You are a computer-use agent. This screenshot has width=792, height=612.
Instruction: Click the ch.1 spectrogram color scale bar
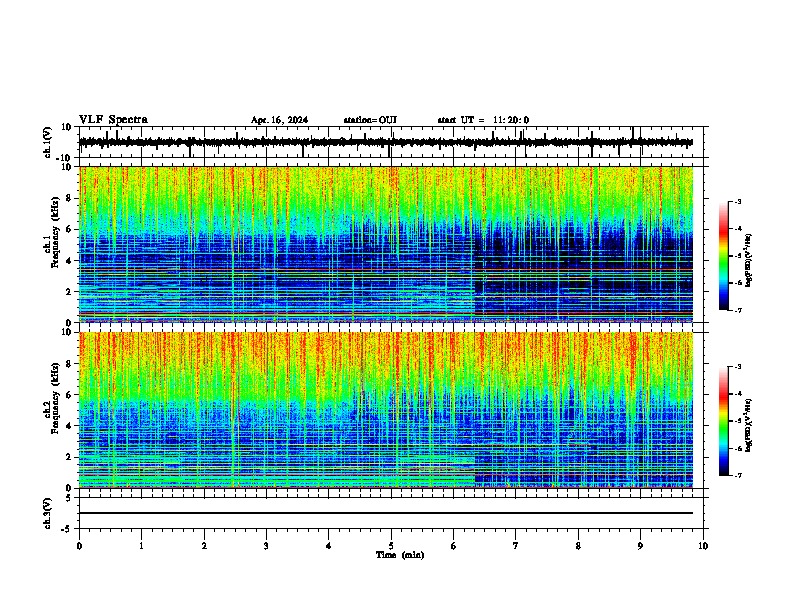coord(723,256)
